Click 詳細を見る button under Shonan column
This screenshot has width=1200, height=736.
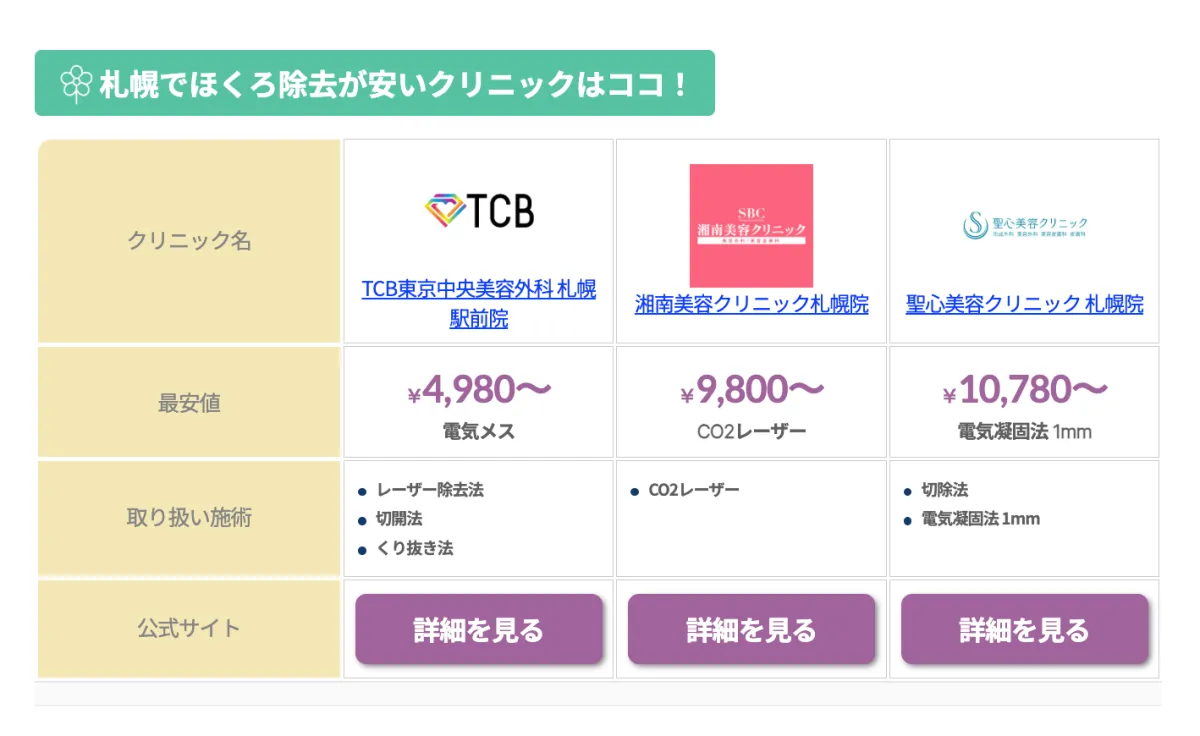(x=752, y=629)
